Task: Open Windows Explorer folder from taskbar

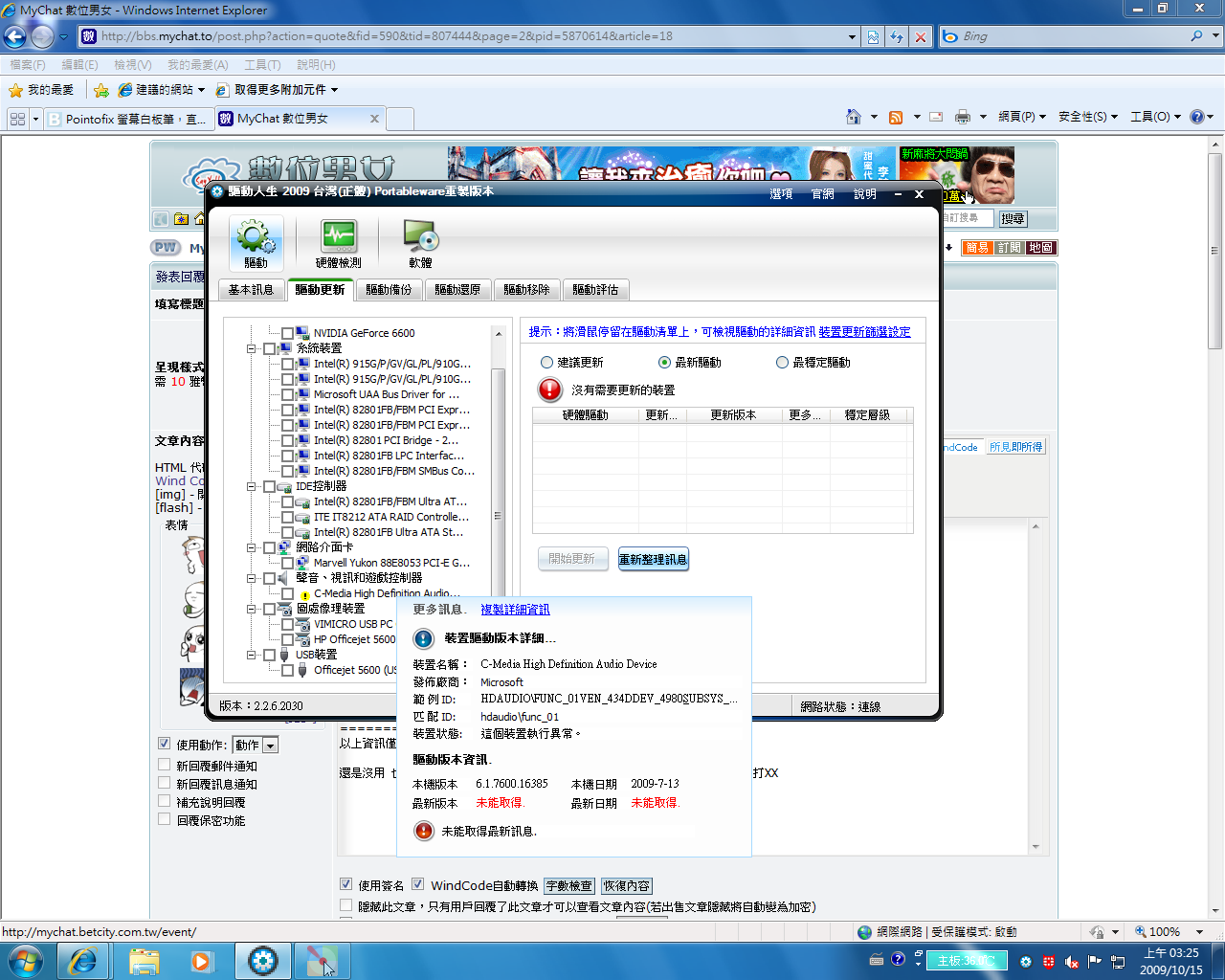Action: tap(144, 960)
